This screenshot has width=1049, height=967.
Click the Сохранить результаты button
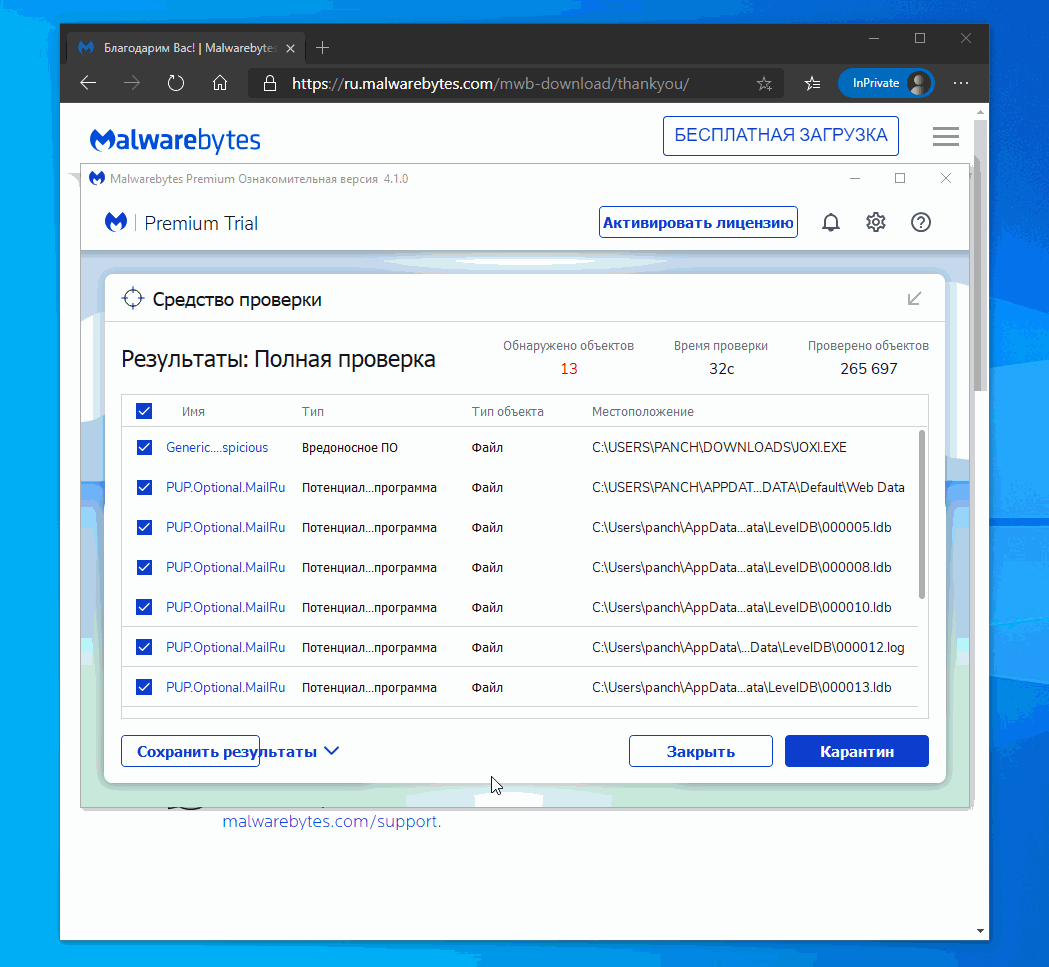click(x=191, y=751)
